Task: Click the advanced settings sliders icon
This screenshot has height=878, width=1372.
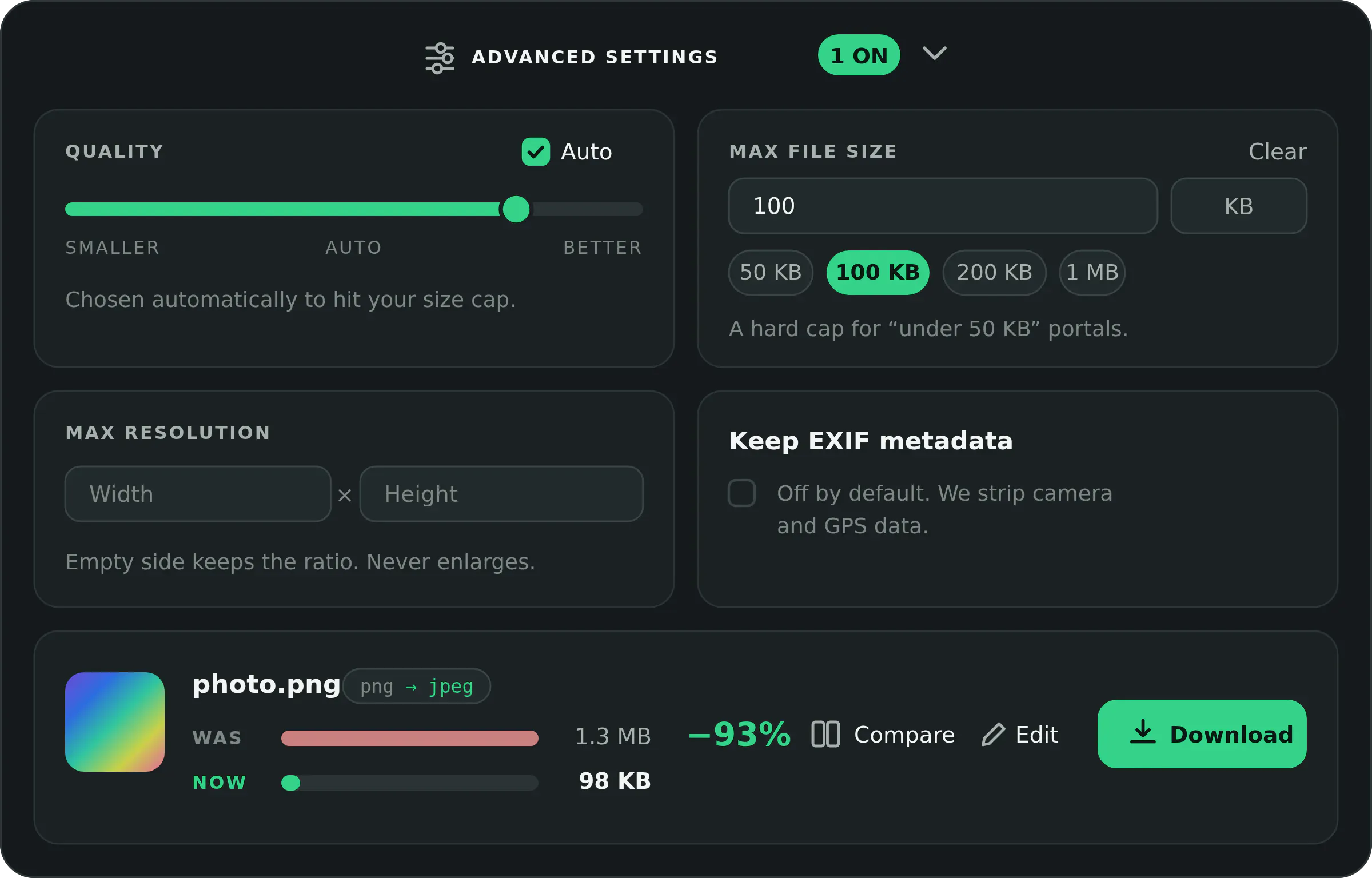Action: coord(440,58)
